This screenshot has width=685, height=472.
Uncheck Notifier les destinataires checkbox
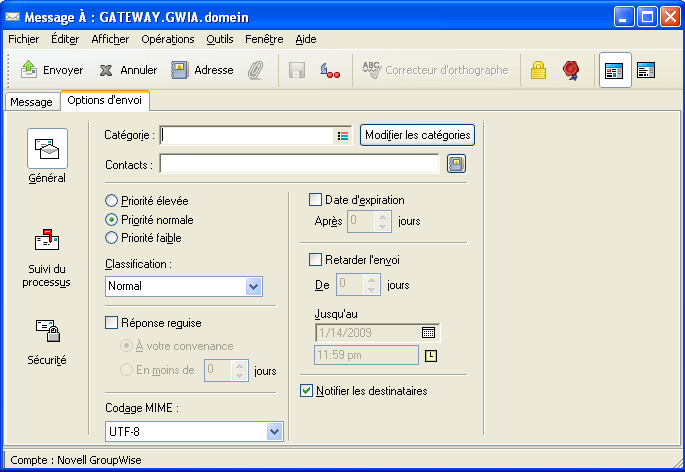click(x=307, y=390)
